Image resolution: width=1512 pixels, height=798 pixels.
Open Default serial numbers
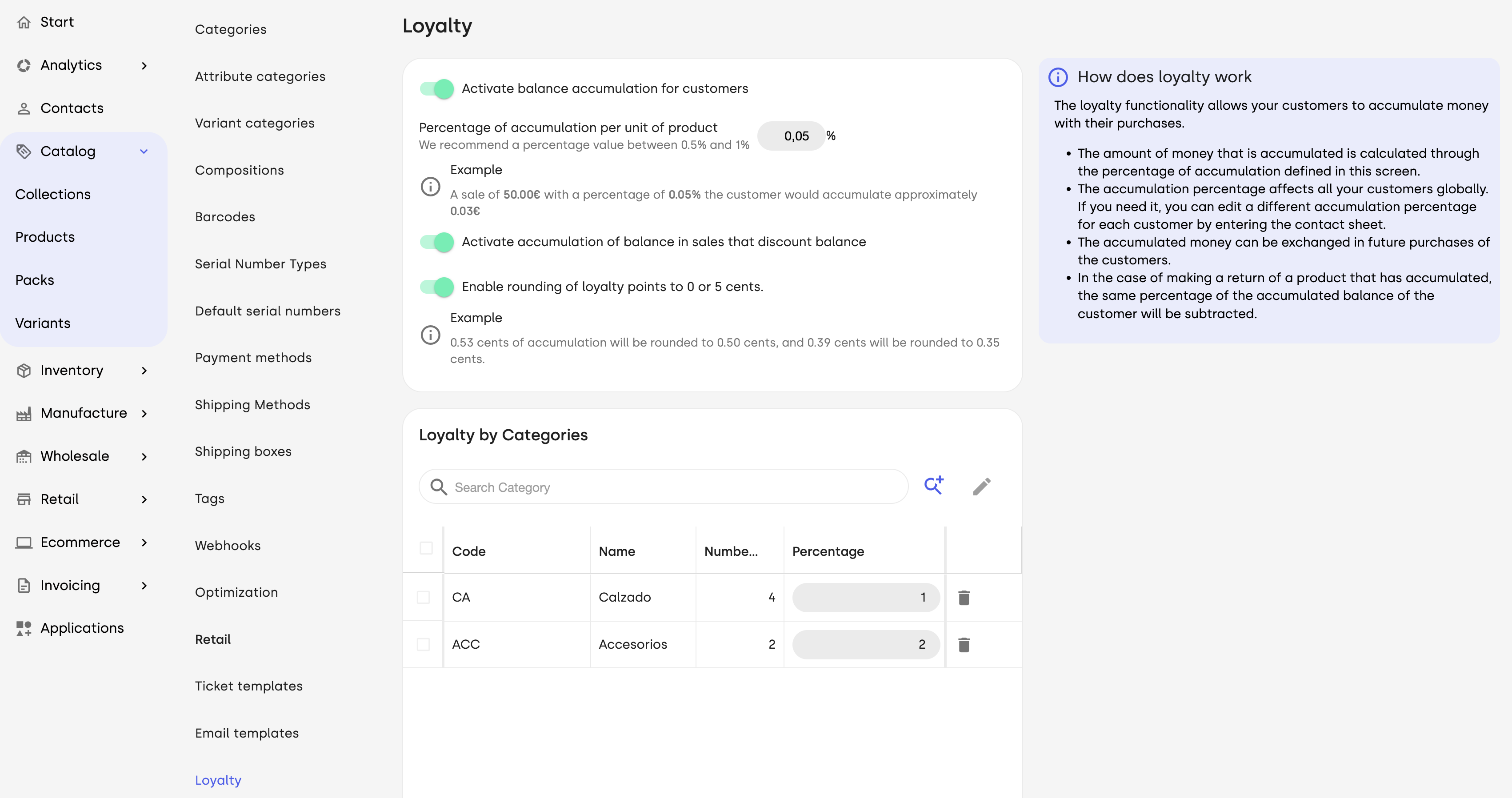tap(268, 311)
